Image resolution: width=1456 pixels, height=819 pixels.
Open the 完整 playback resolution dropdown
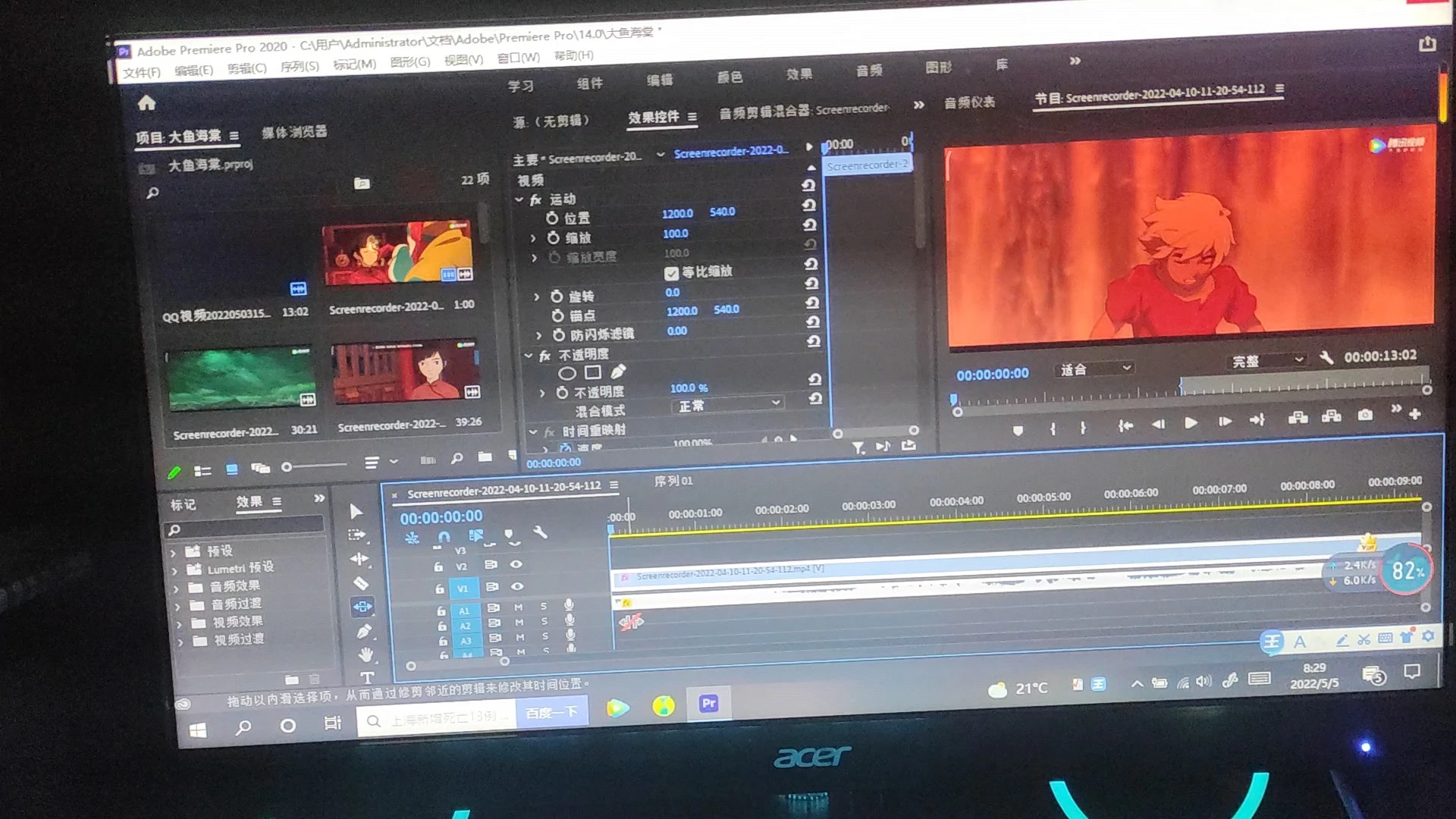click(x=1266, y=360)
